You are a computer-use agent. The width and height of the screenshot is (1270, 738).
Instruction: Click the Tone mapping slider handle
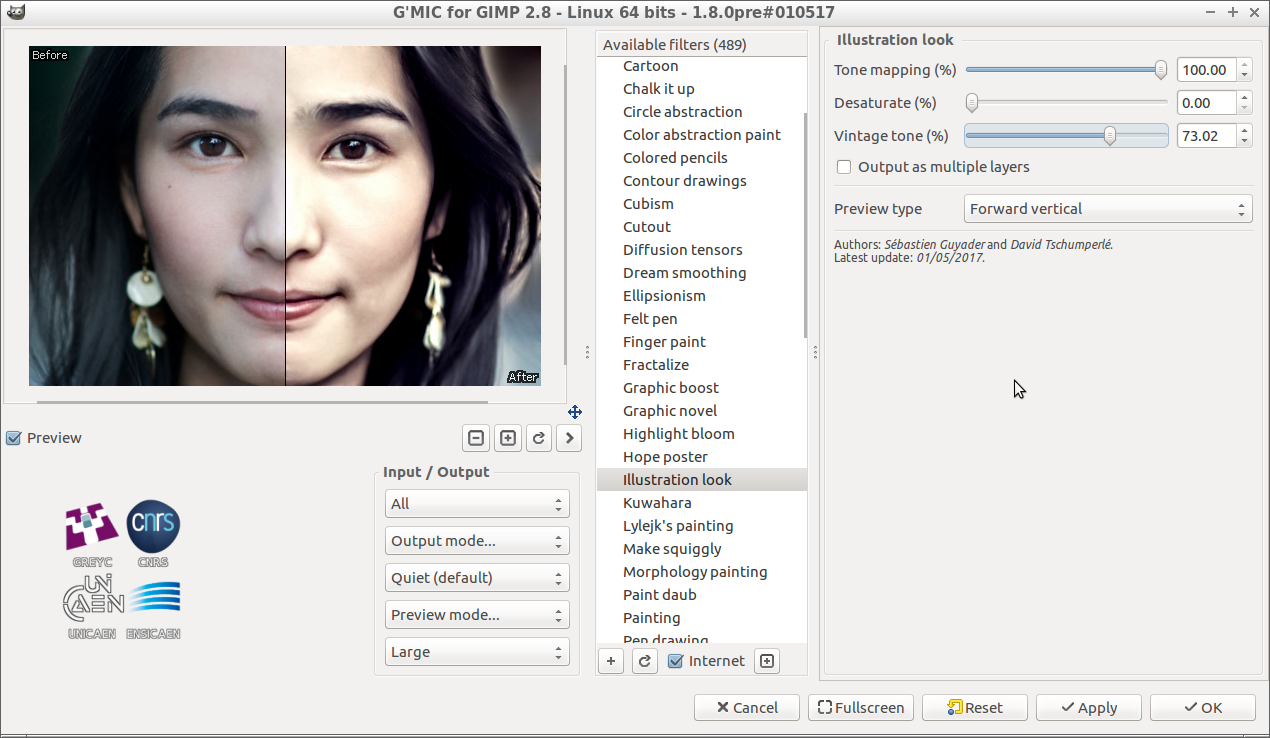(1161, 70)
